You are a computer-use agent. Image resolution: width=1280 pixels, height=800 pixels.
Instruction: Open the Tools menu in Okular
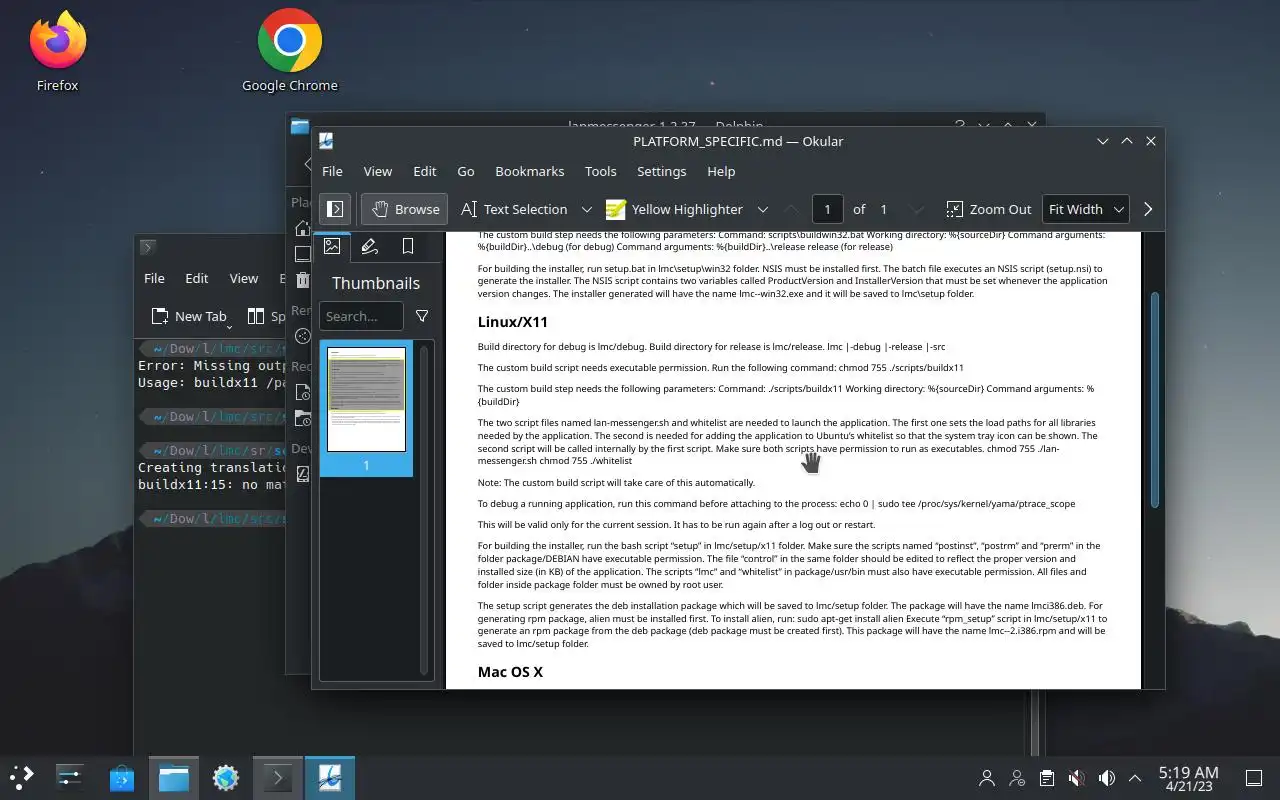pos(600,171)
